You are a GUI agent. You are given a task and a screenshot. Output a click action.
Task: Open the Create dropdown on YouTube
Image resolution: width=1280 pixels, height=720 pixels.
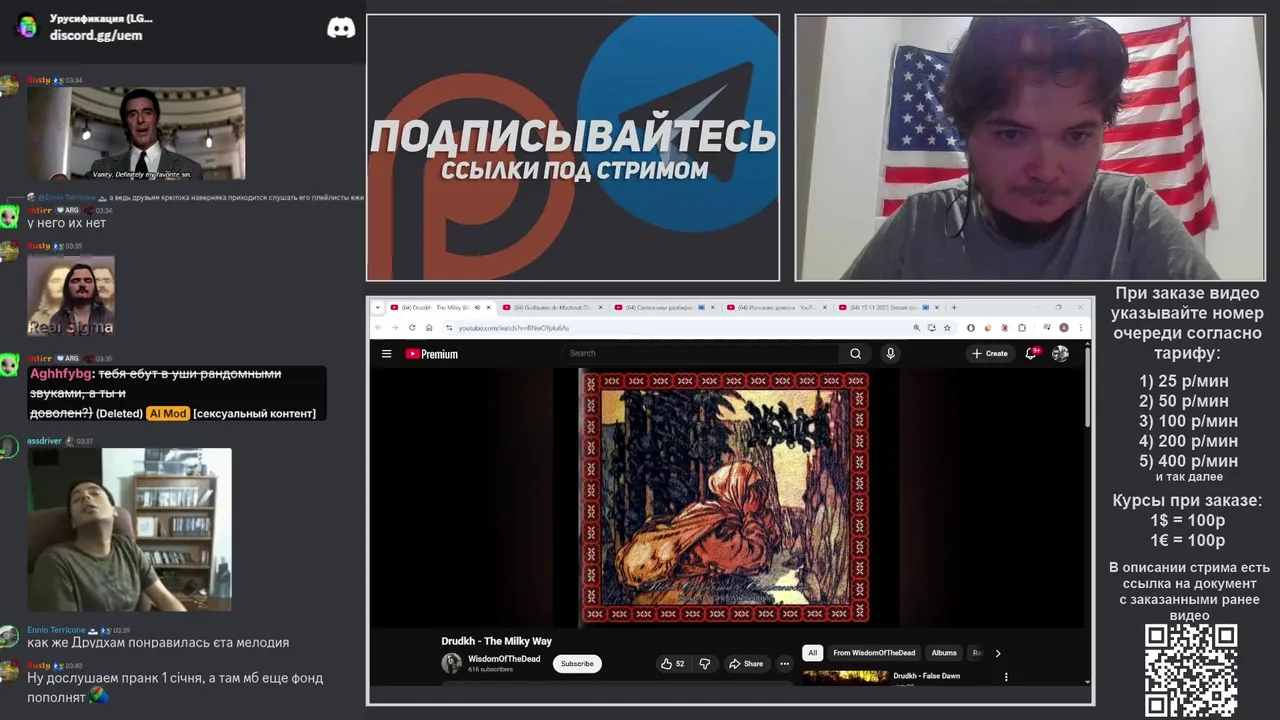[989, 353]
